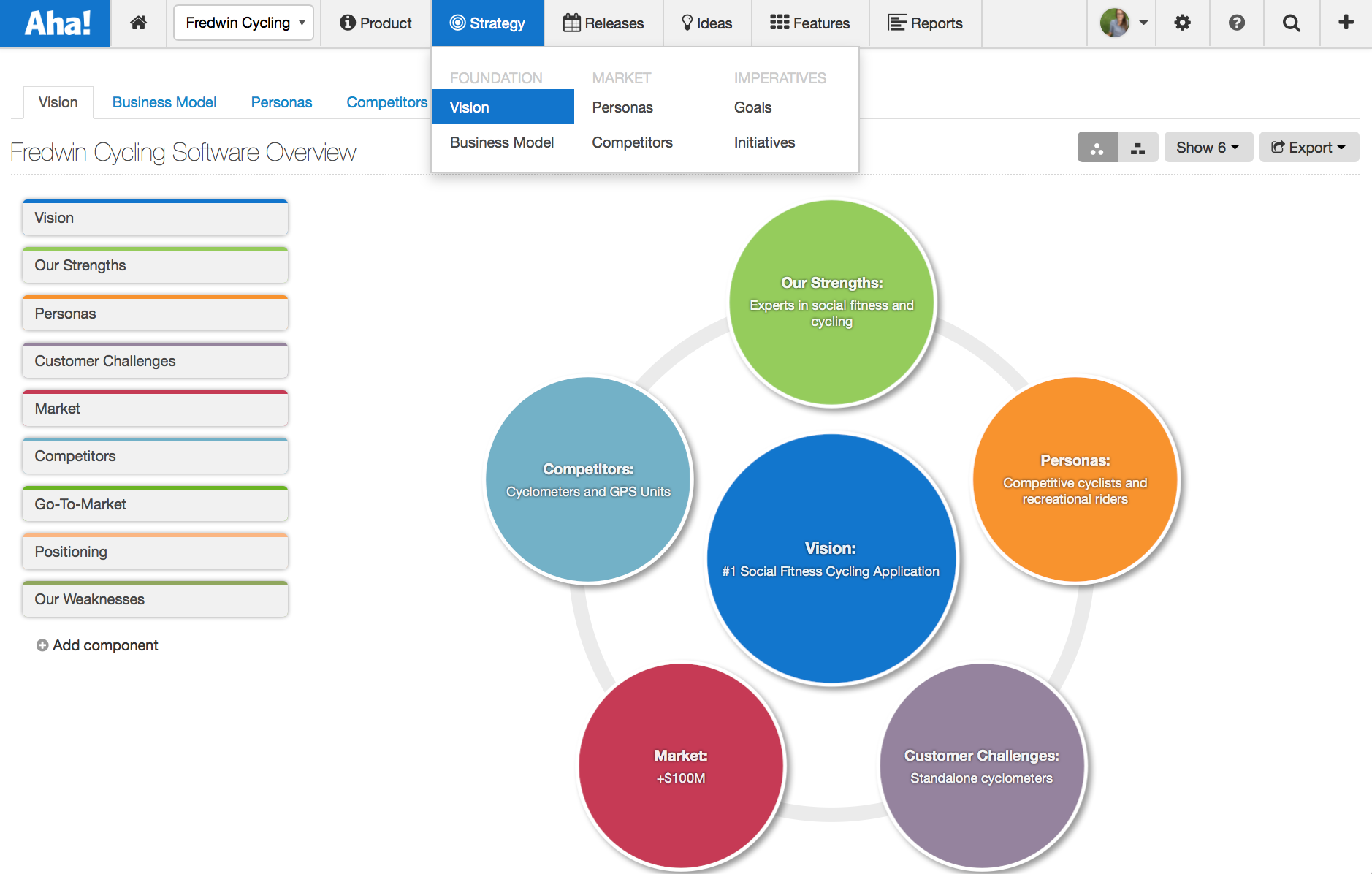Image resolution: width=1372 pixels, height=874 pixels.
Task: Navigate to the home screen
Action: point(138,23)
